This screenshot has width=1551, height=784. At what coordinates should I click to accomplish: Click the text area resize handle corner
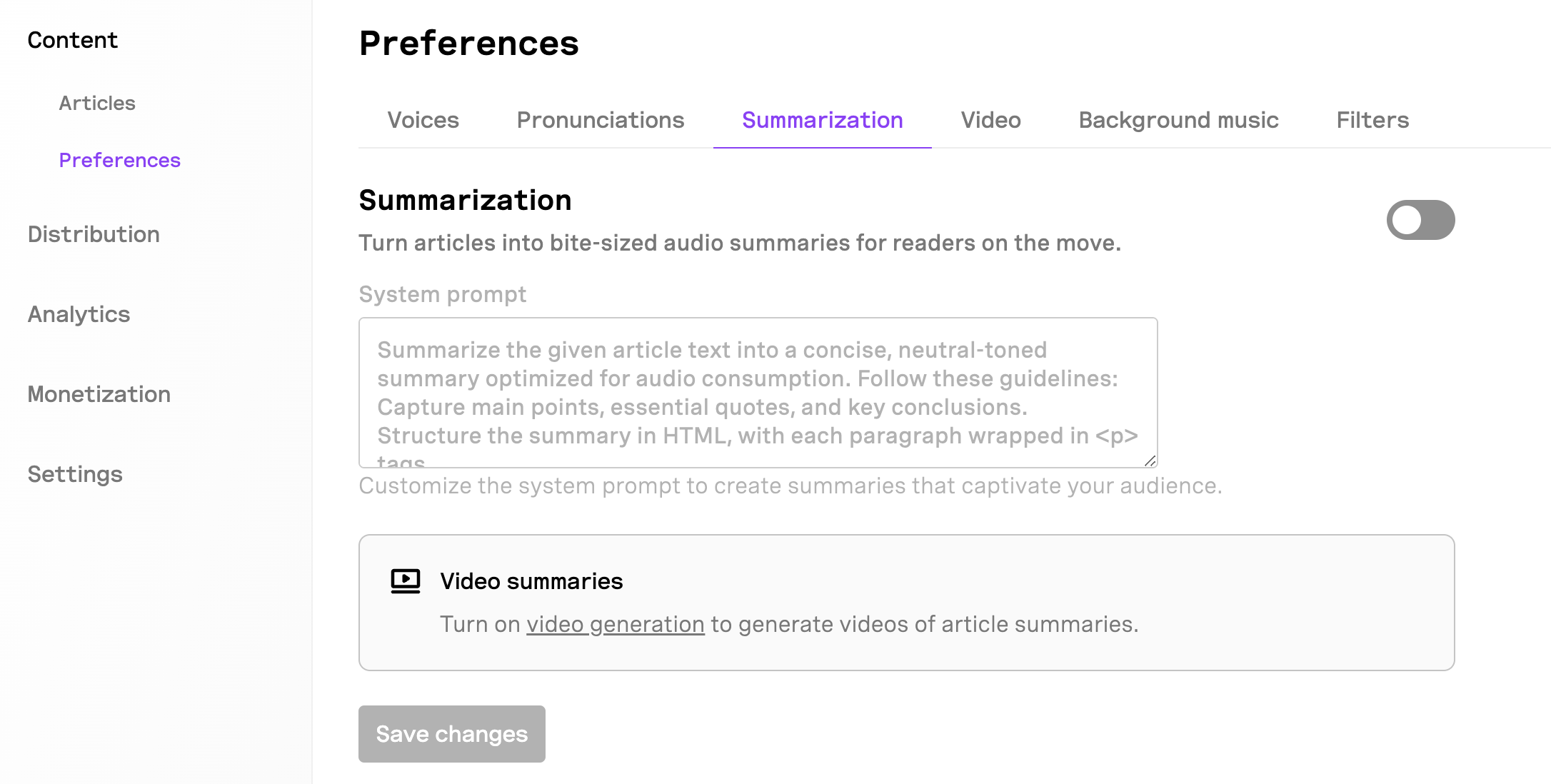1150,461
